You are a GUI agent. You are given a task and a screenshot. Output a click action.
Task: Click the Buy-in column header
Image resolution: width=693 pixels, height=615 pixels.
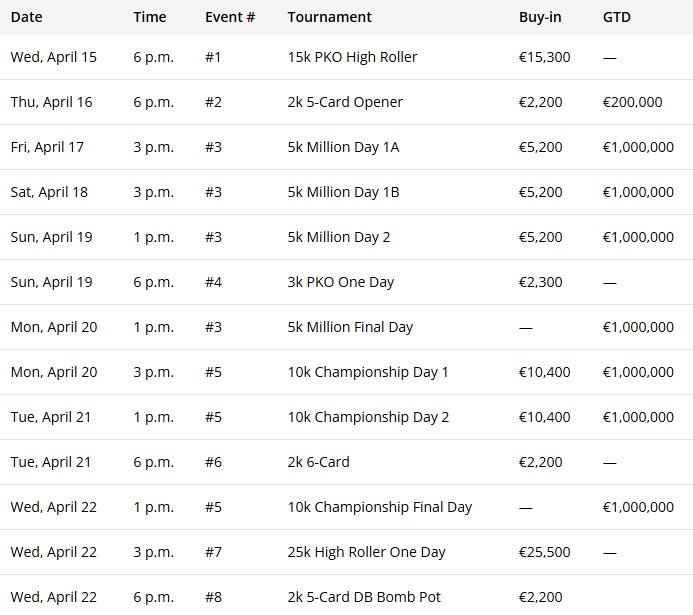pyautogui.click(x=540, y=17)
